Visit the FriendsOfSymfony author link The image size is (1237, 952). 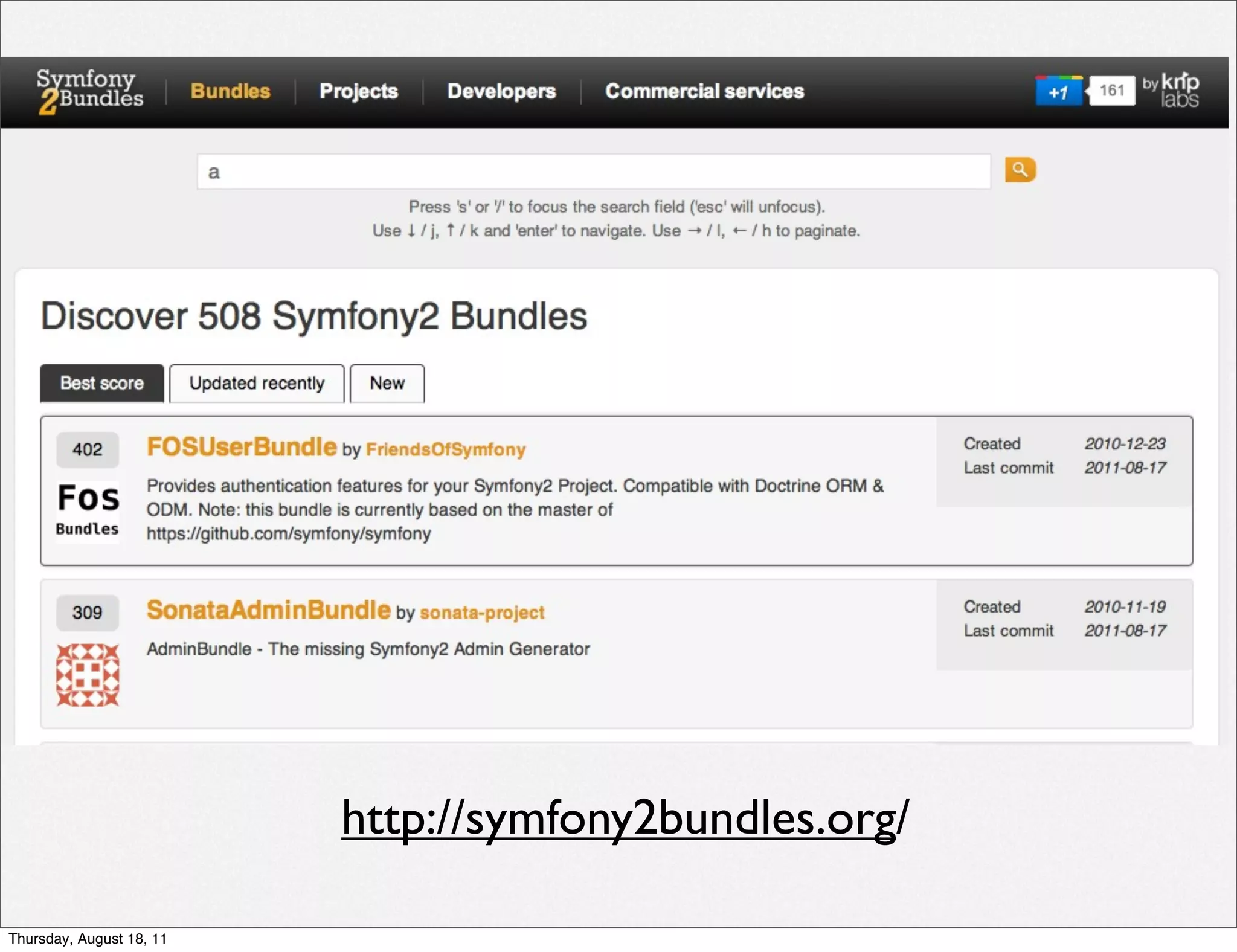click(446, 449)
